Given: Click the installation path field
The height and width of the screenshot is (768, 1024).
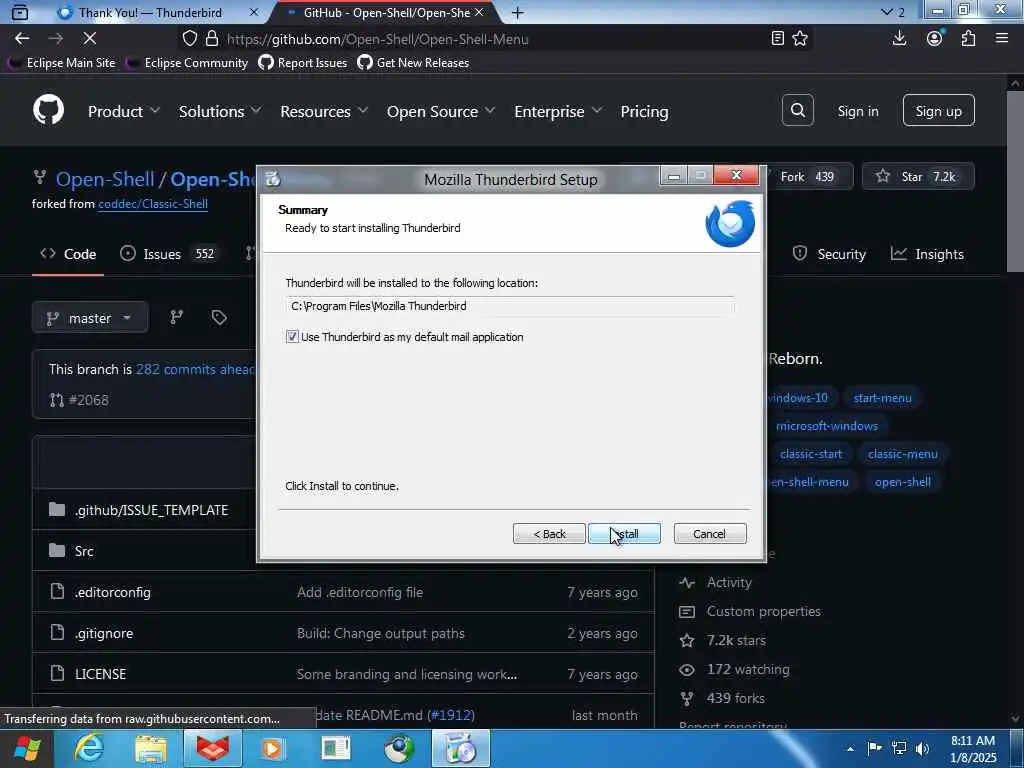Looking at the screenshot, I should 509,306.
